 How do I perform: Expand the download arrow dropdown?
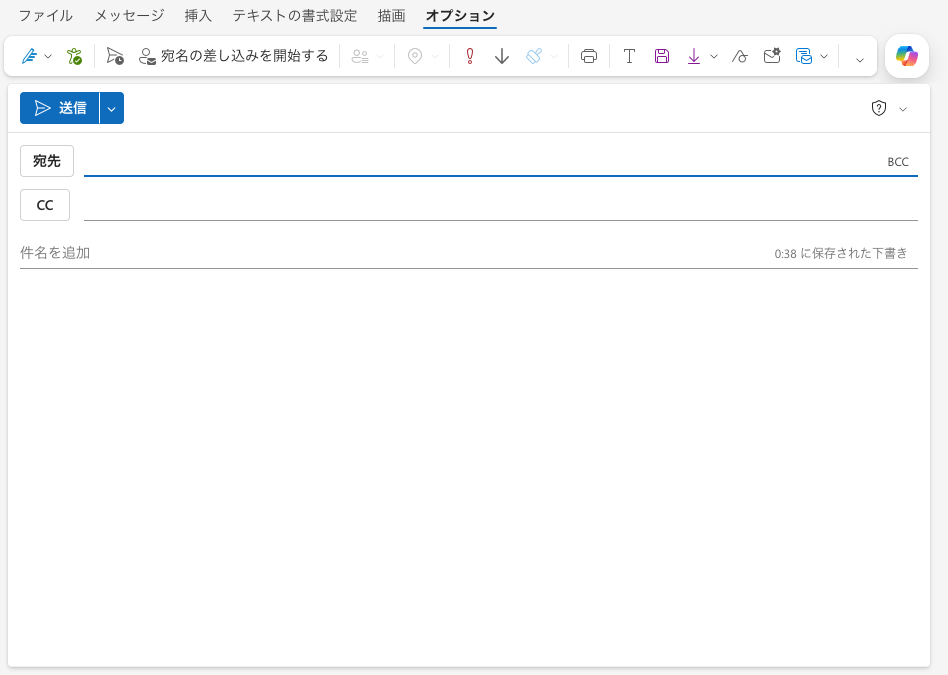(x=714, y=57)
